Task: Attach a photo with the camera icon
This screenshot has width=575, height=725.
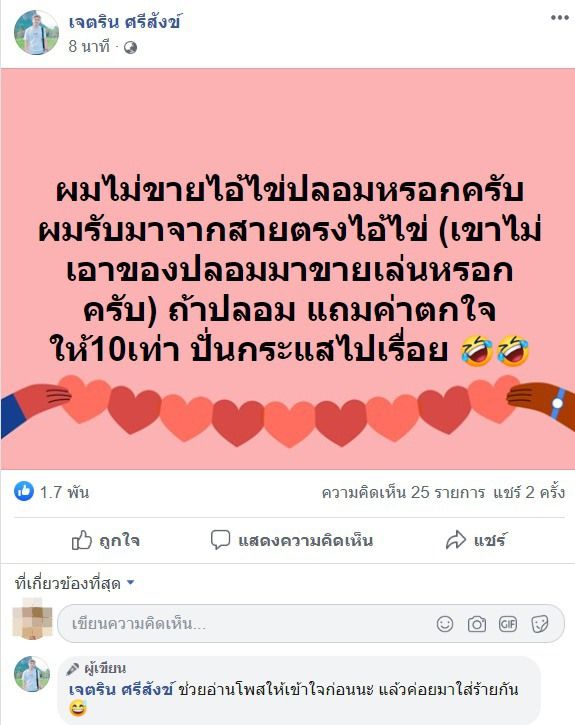Action: [477, 624]
